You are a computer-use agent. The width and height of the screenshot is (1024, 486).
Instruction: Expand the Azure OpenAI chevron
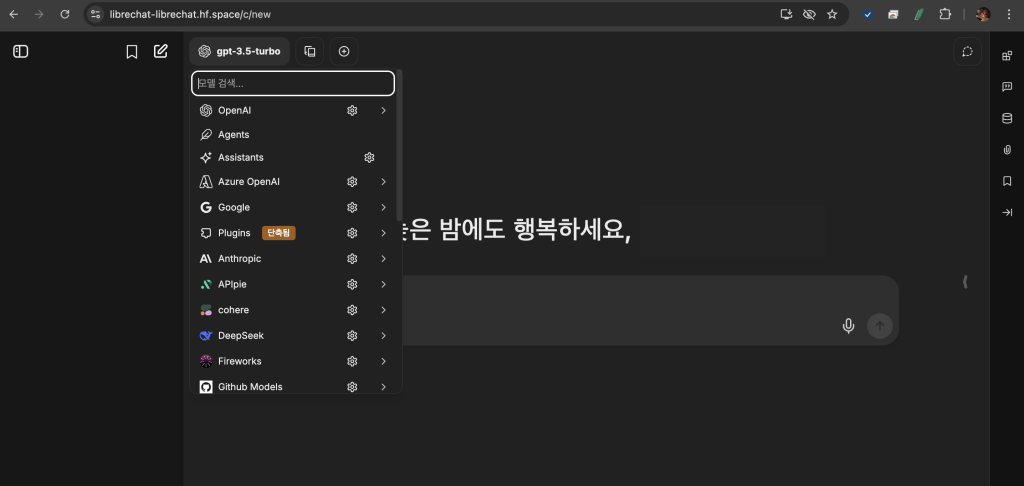(383, 182)
